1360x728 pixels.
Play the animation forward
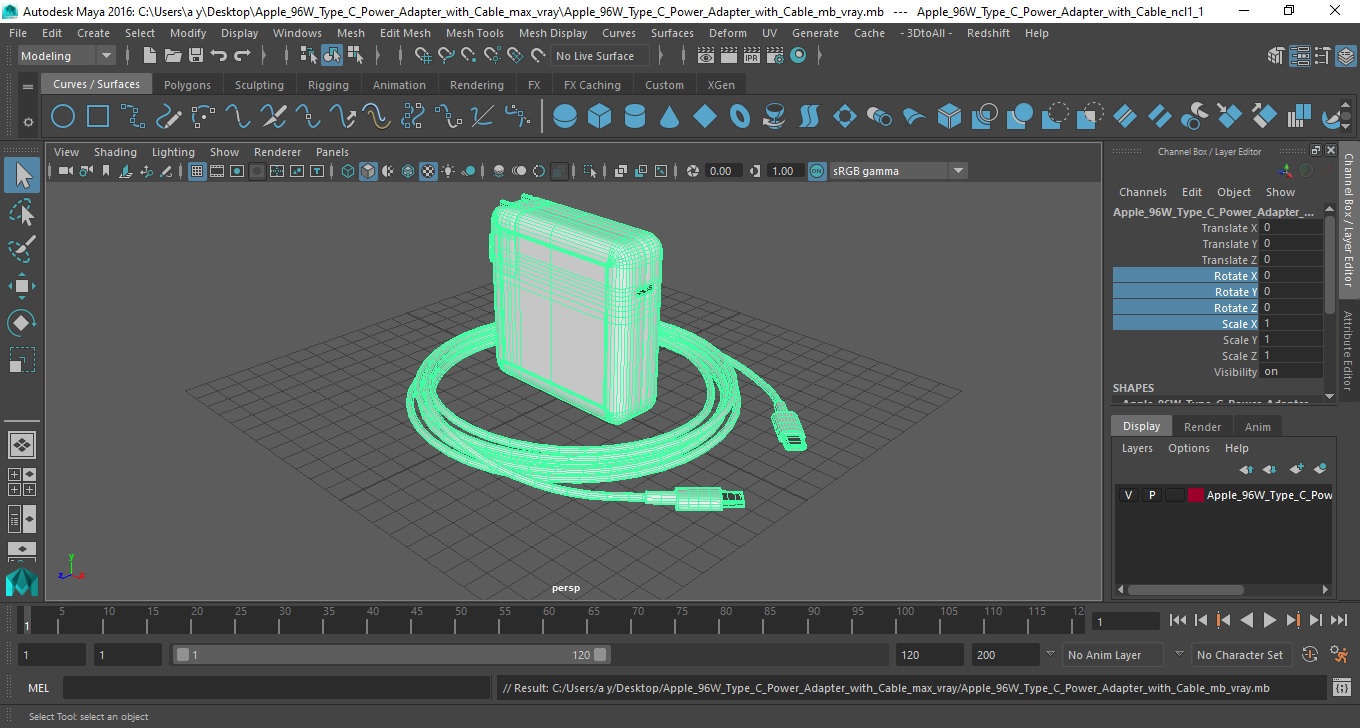tap(1269, 621)
